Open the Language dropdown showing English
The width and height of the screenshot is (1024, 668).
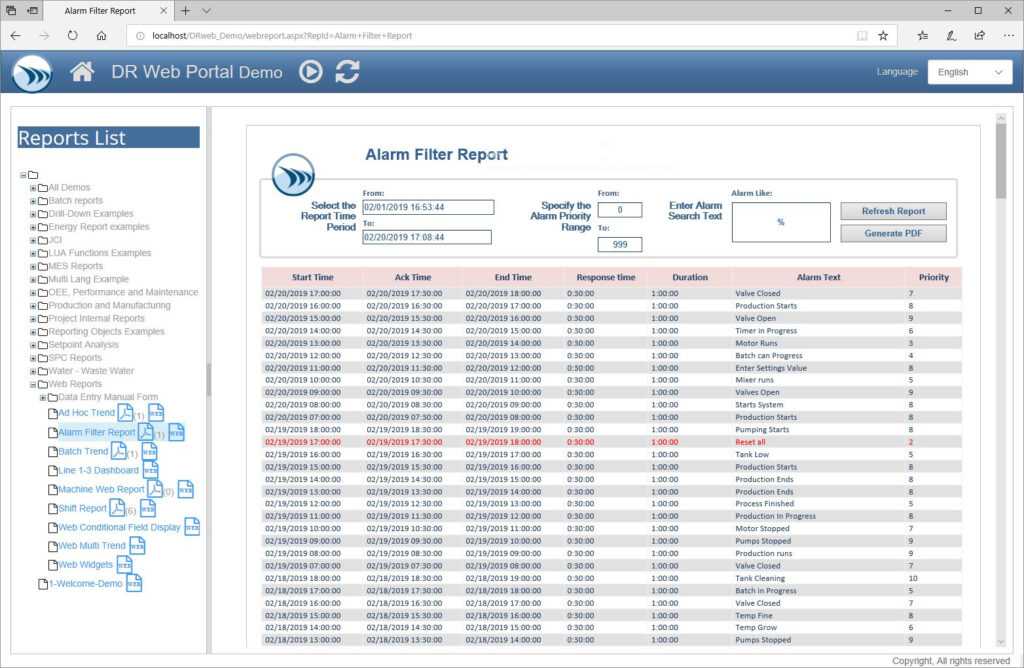coord(967,72)
